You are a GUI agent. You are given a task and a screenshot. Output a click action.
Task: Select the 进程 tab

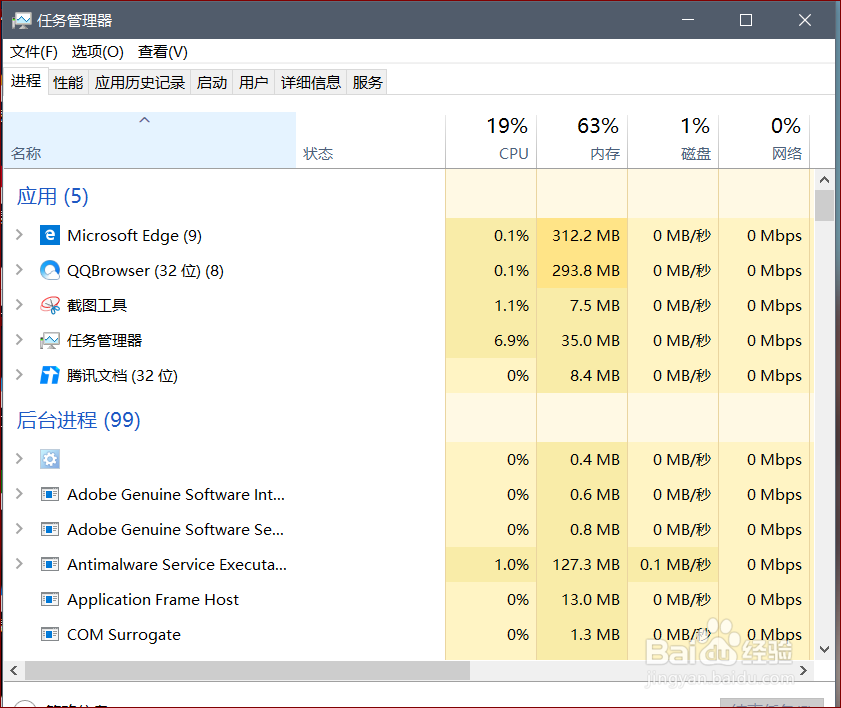(26, 81)
